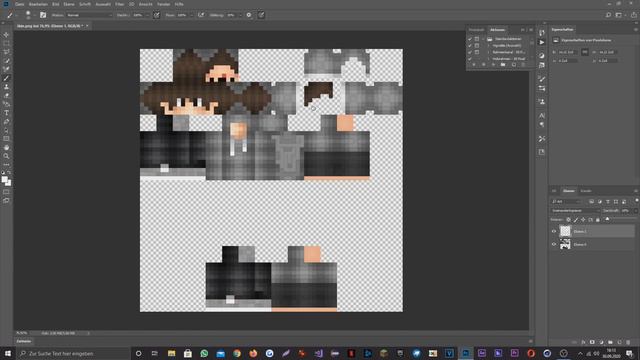This screenshot has height=360, width=640.
Task: Enable airbrush build-up icon
Action: (201, 15)
